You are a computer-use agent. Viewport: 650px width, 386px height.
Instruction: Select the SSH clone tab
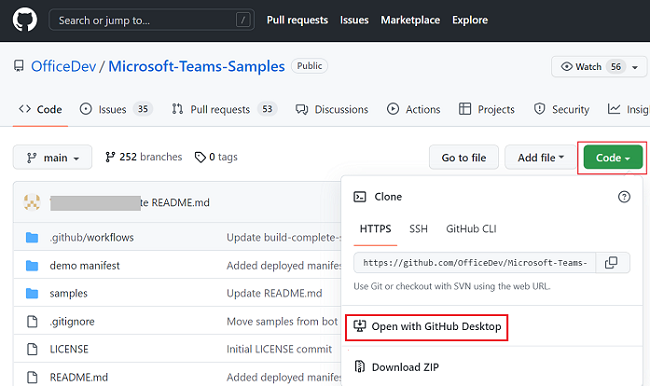[x=418, y=229]
